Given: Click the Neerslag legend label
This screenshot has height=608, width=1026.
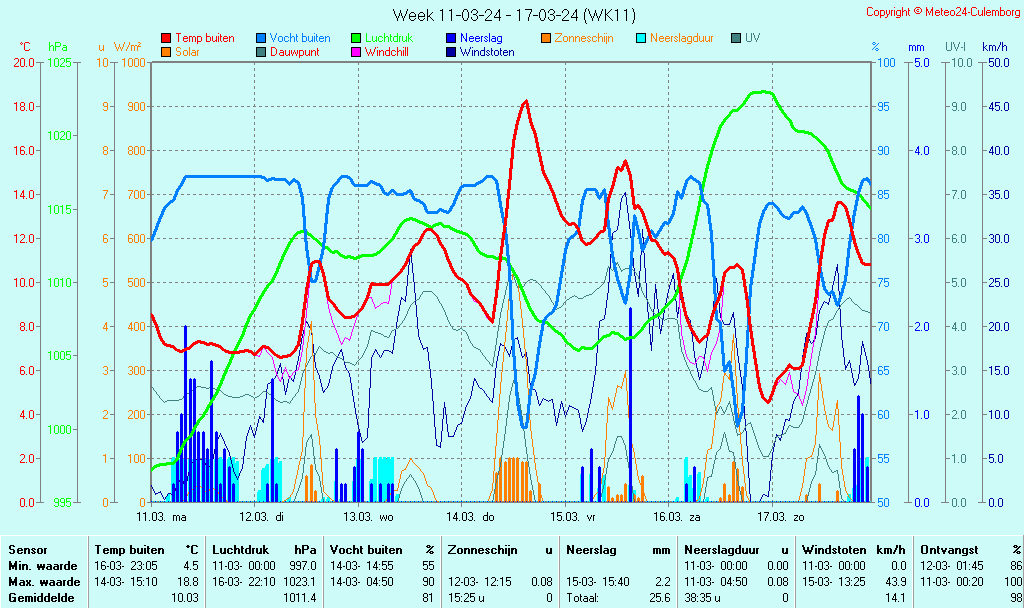Looking at the screenshot, I should pyautogui.click(x=483, y=38).
